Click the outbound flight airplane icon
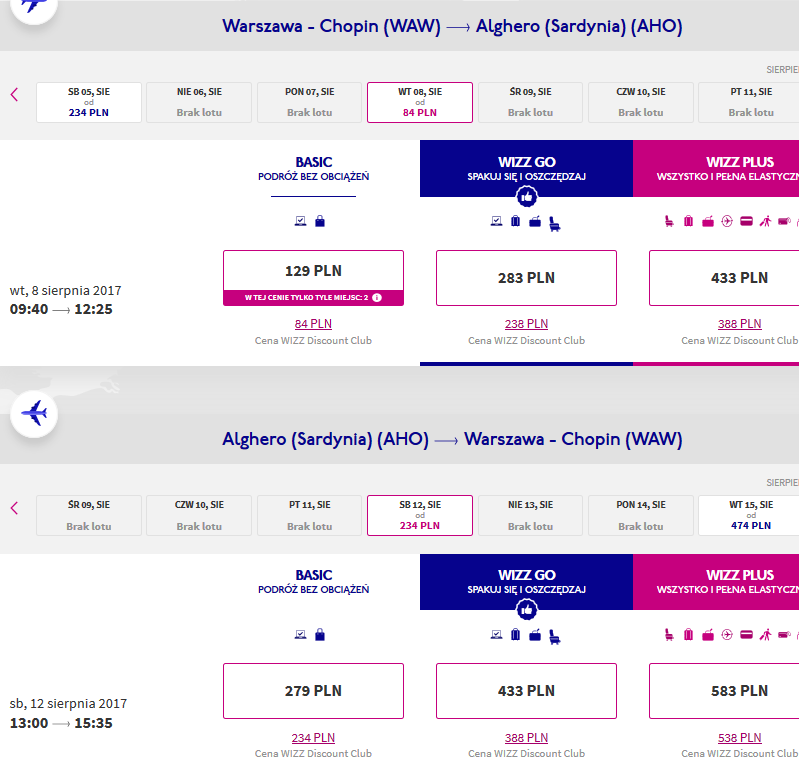Image resolution: width=799 pixels, height=759 pixels. pyautogui.click(x=34, y=5)
